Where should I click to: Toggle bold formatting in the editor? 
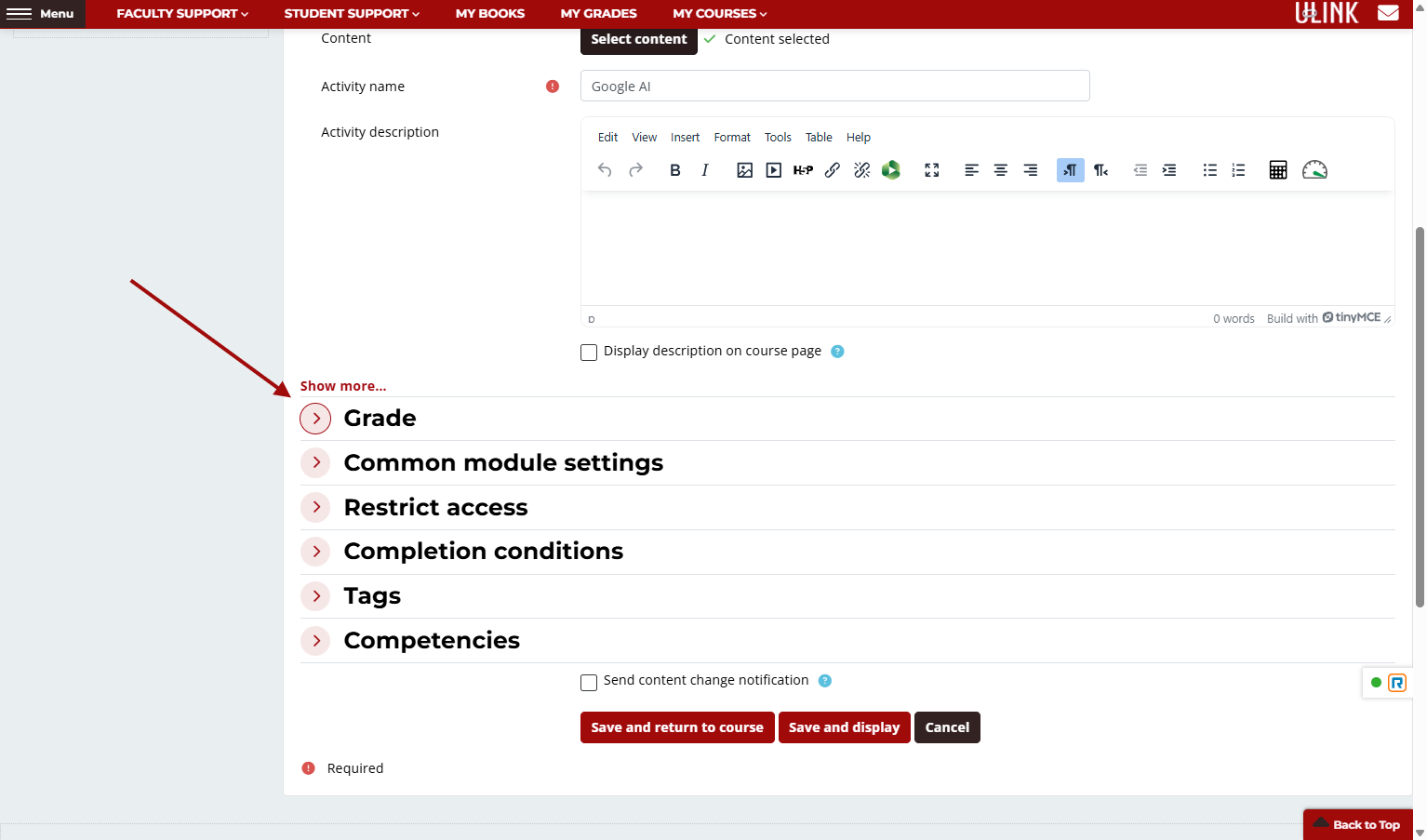(675, 170)
